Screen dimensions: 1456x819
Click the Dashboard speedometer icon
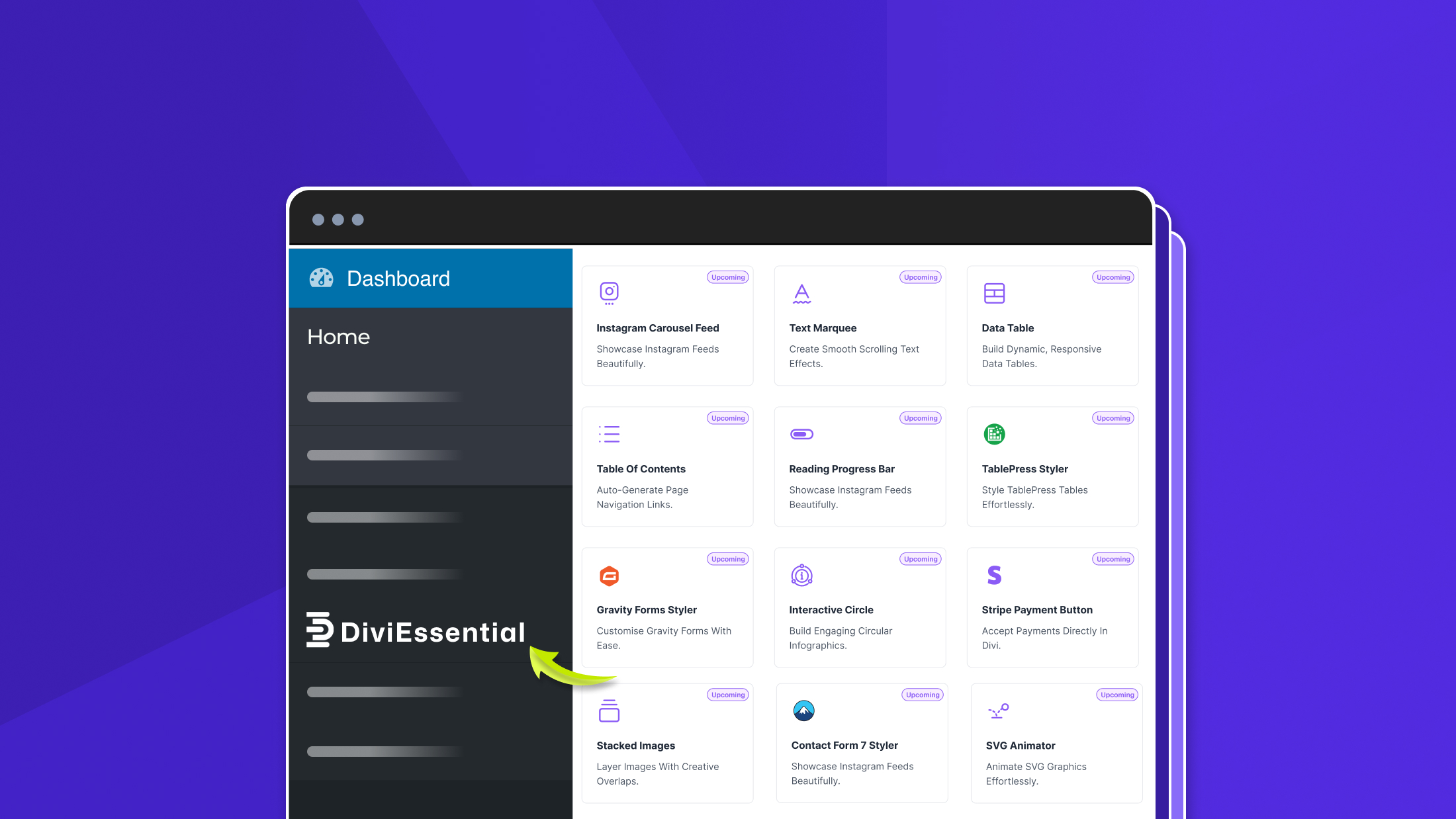point(322,278)
